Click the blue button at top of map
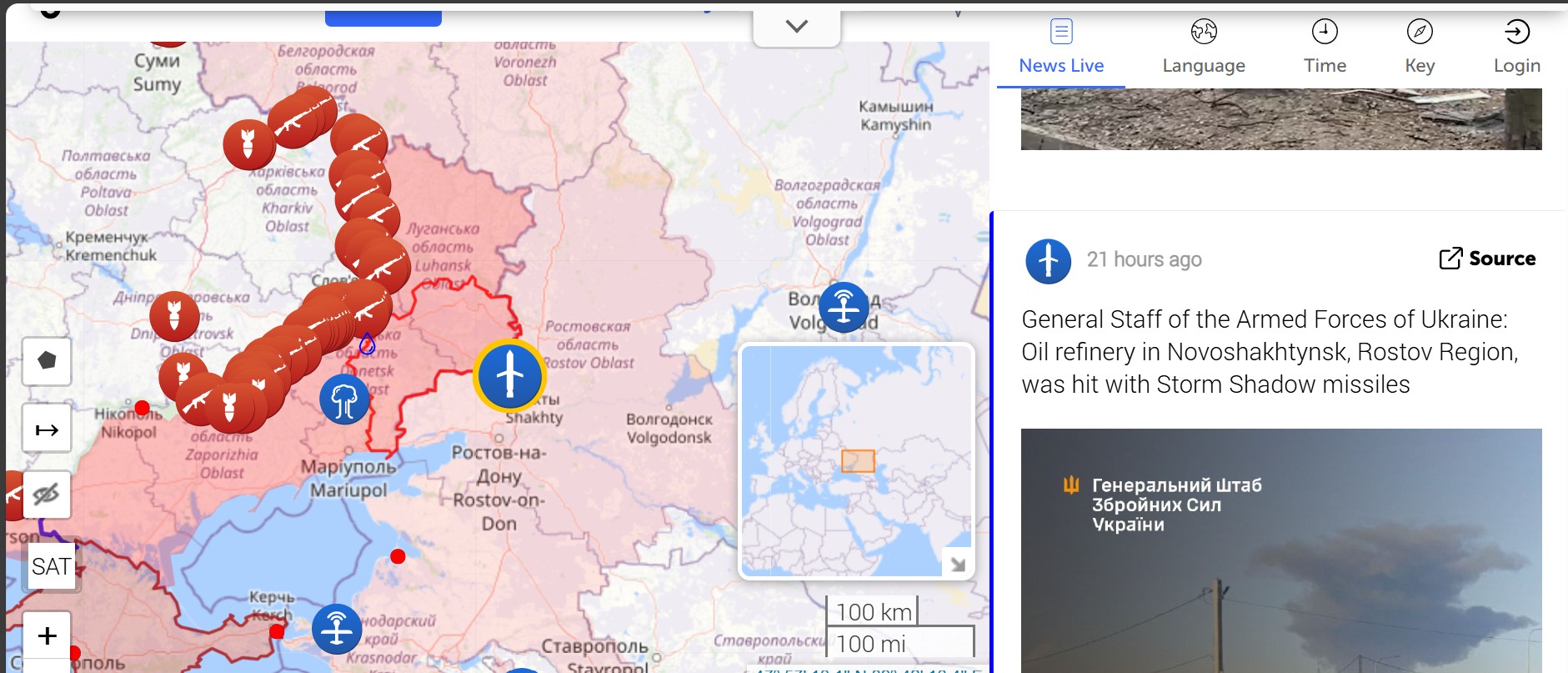 (x=383, y=18)
